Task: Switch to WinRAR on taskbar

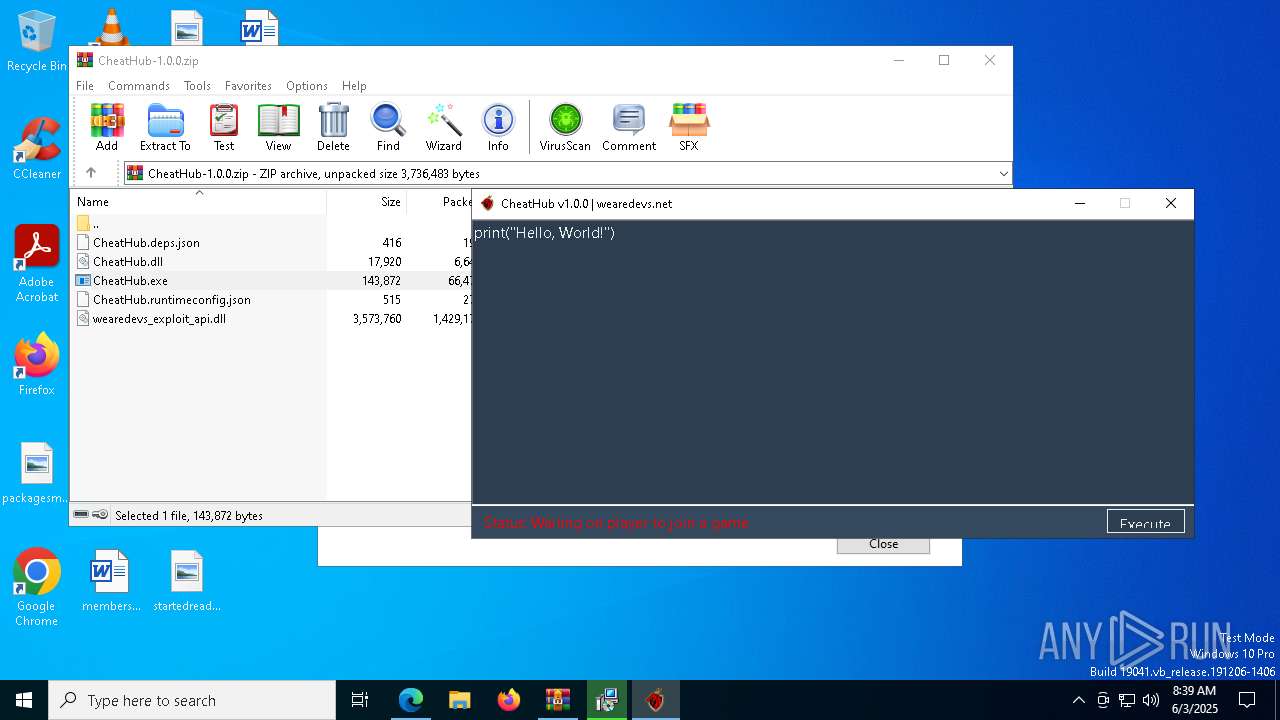Action: point(558,700)
